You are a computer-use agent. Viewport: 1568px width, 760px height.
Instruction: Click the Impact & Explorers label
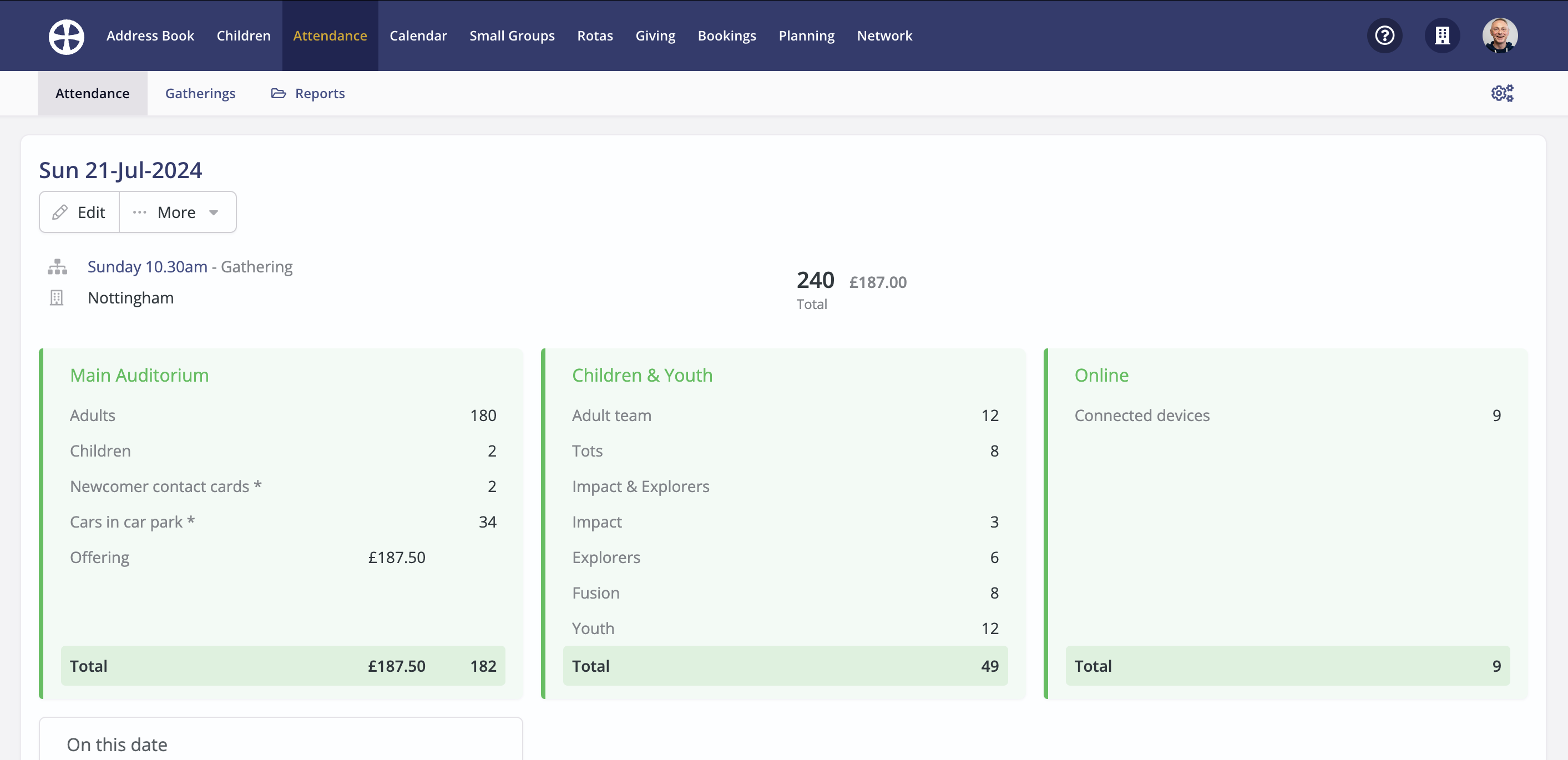point(641,487)
